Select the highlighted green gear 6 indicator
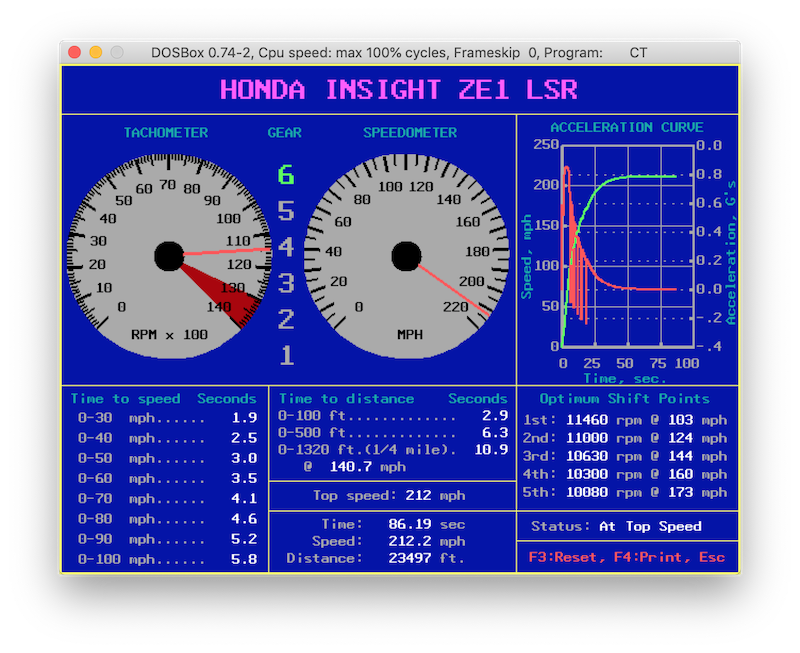 click(x=286, y=175)
